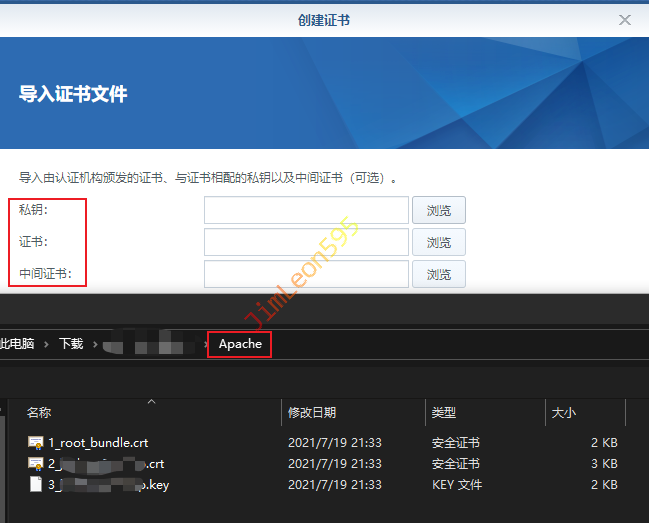
Task: Sort files by 大小 column
Action: click(x=563, y=412)
